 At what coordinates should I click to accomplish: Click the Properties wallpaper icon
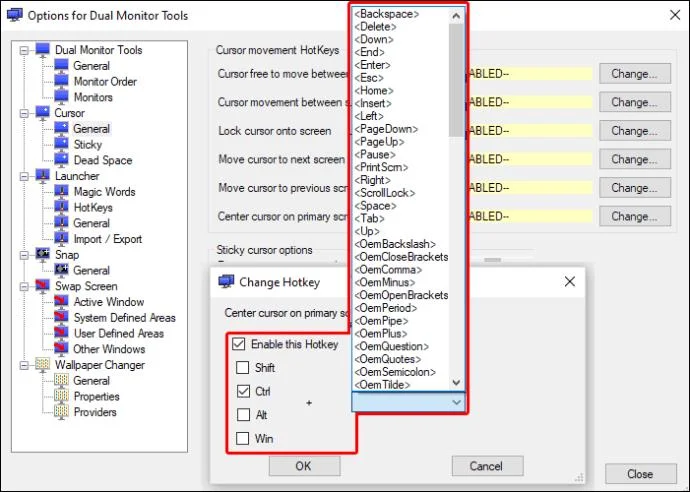(x=61, y=396)
